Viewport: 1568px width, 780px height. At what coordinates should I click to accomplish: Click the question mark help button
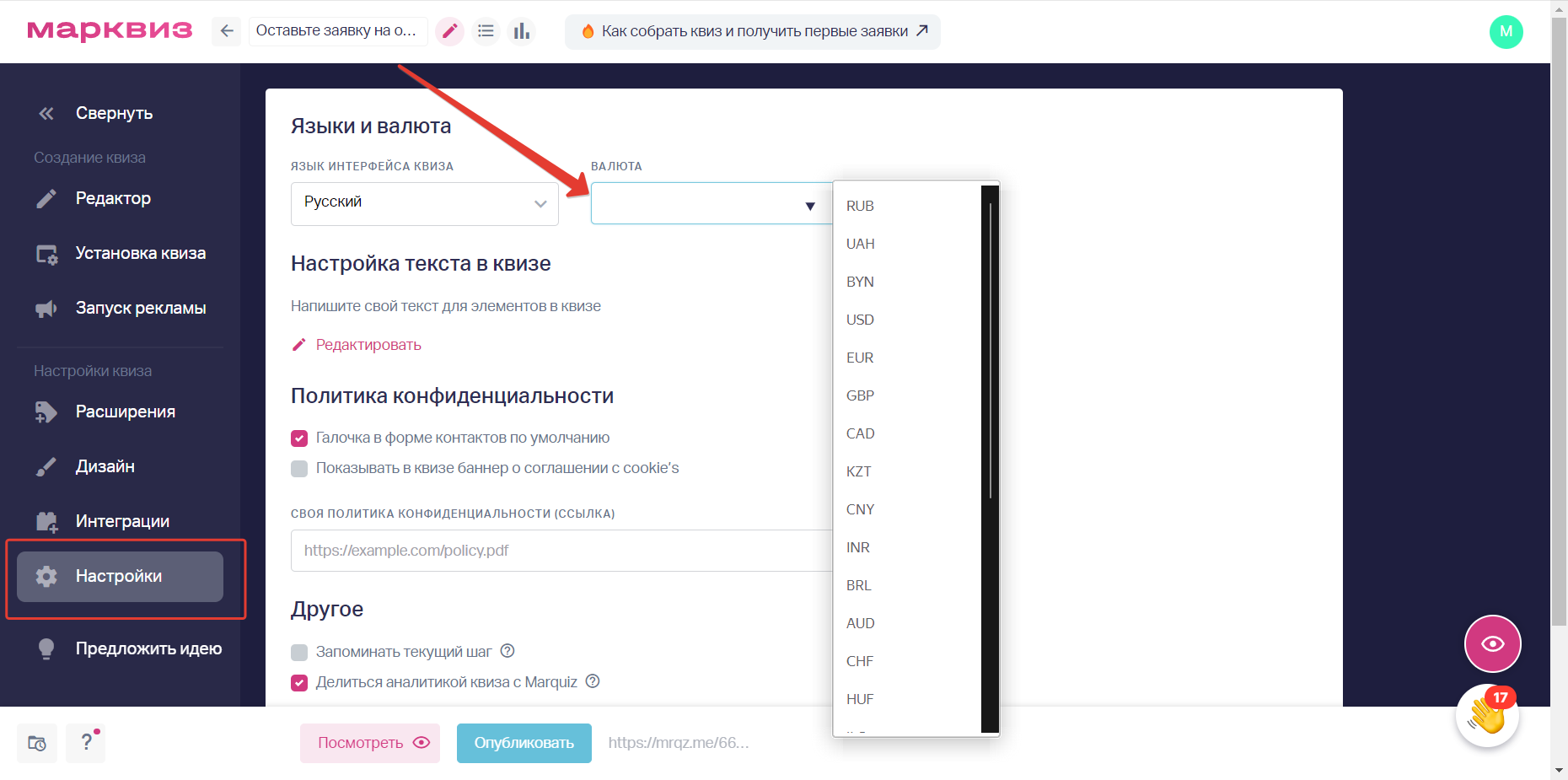[x=86, y=743]
